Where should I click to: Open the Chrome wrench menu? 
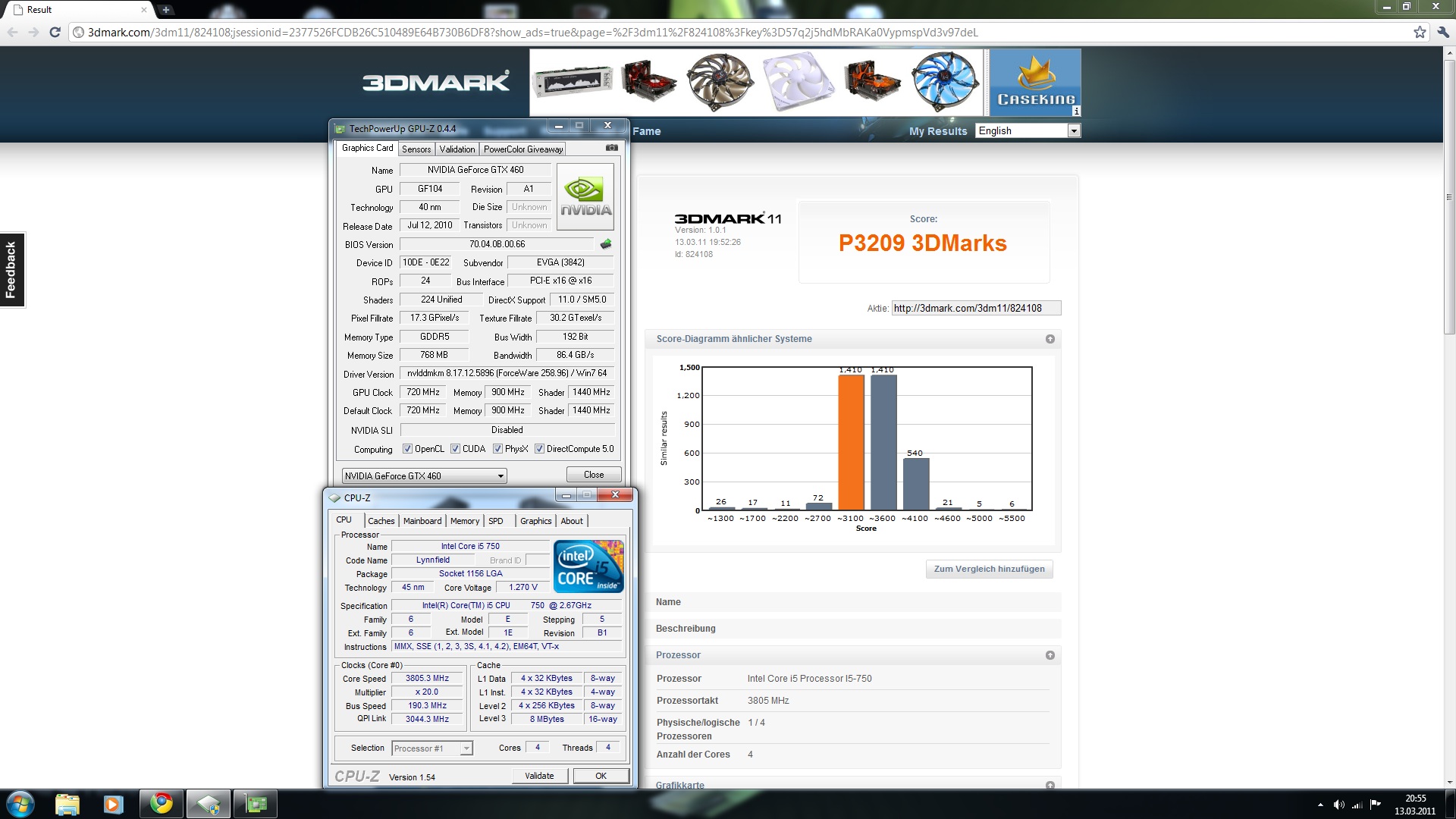pyautogui.click(x=1442, y=32)
